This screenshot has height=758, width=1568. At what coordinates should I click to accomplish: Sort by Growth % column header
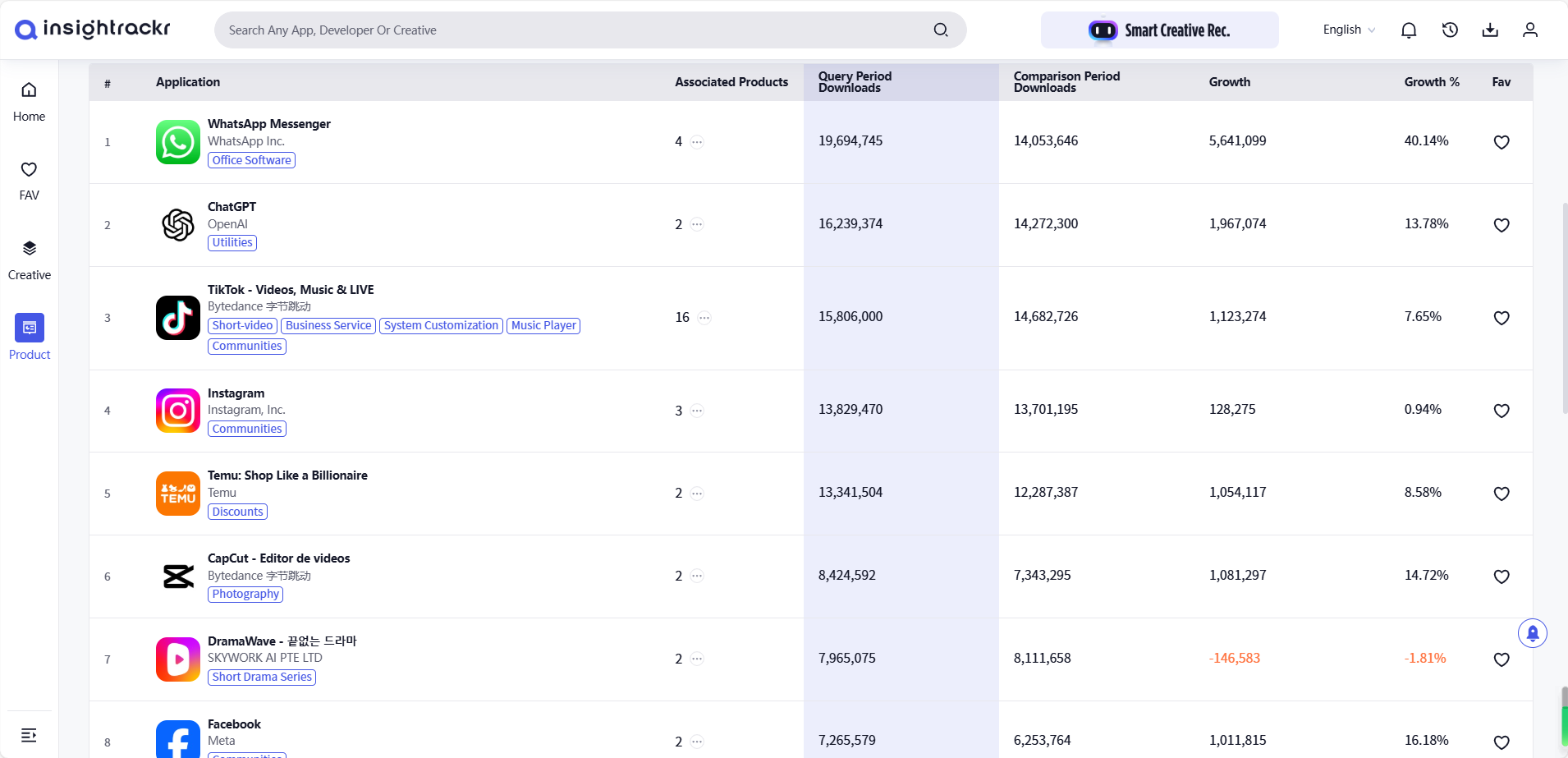point(1432,82)
